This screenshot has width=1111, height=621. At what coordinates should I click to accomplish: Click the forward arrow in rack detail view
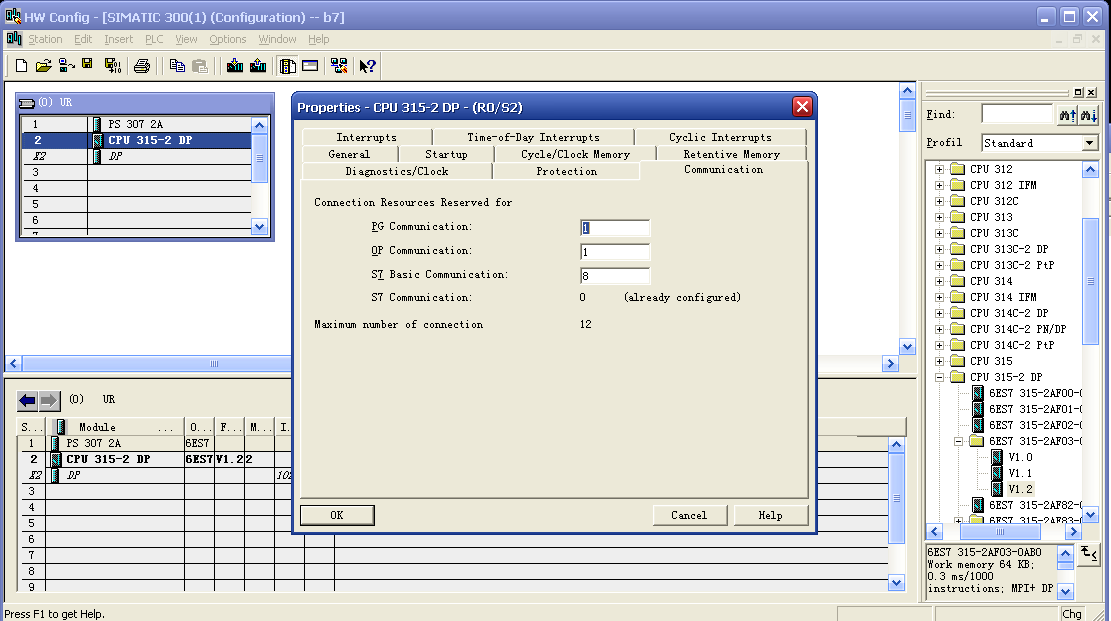(x=49, y=401)
